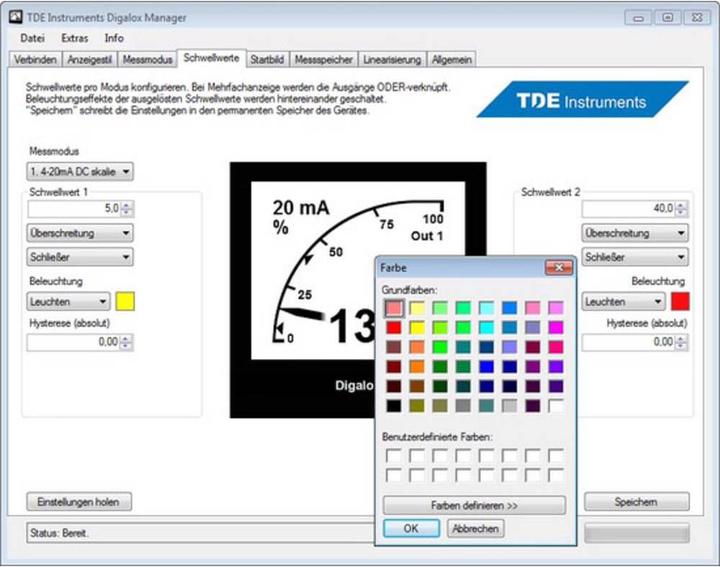Viewport: 720px width, 567px height.
Task: Select black in bottom color row
Action: (394, 405)
